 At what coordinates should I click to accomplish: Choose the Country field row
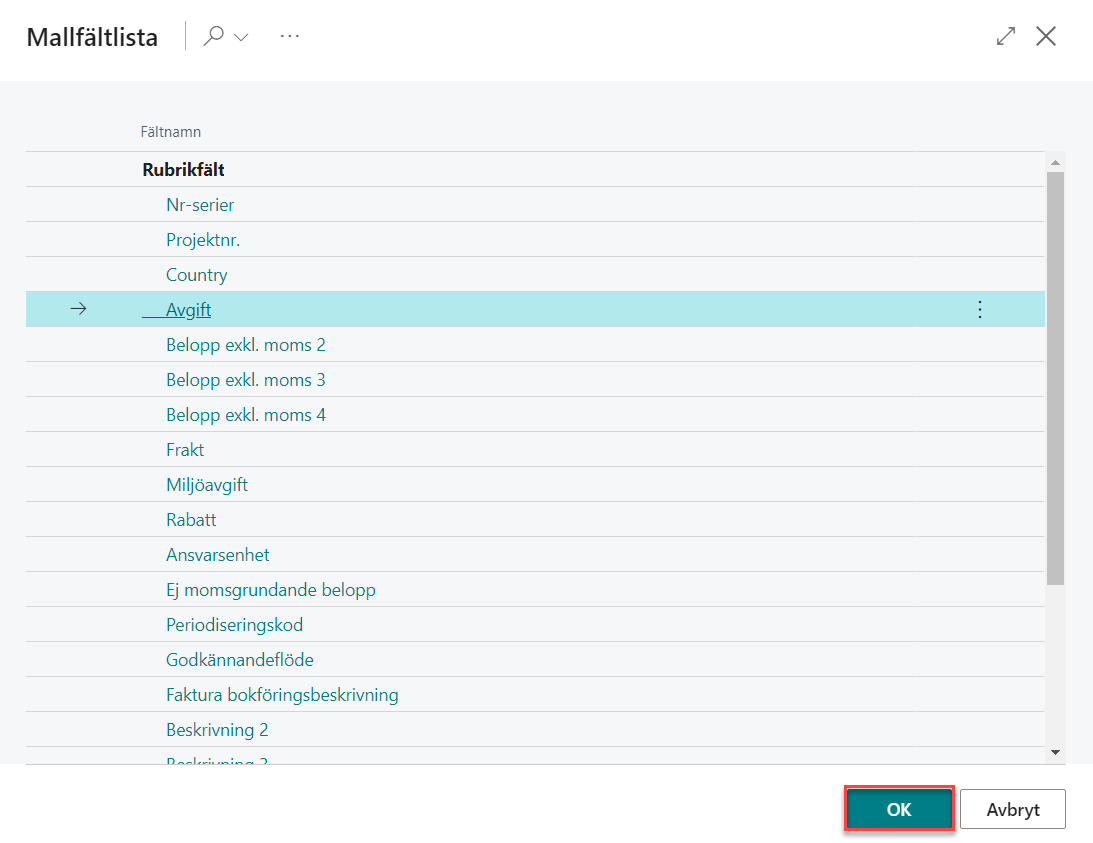coord(197,275)
